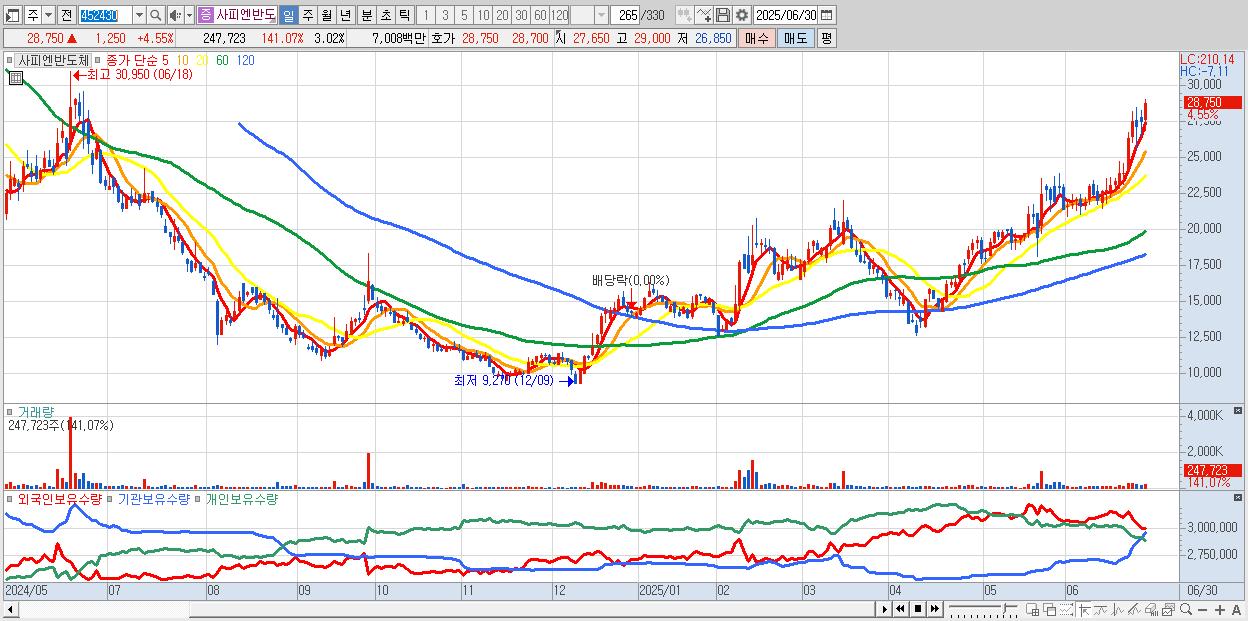Click the overlapping windows icon at bottom
The width and height of the screenshot is (1248, 621).
click(1050, 610)
